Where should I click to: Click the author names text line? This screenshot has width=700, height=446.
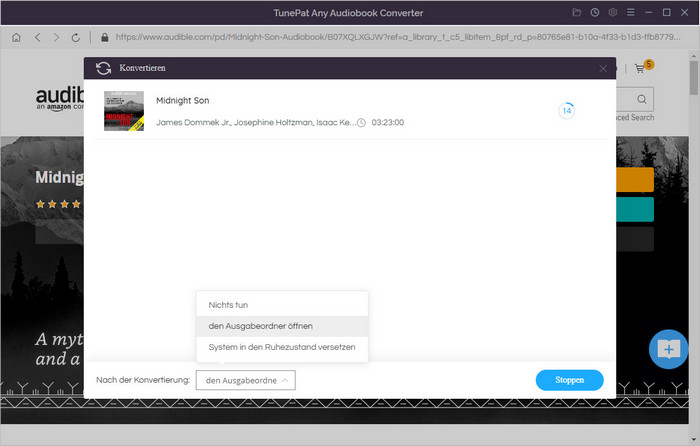click(256, 122)
